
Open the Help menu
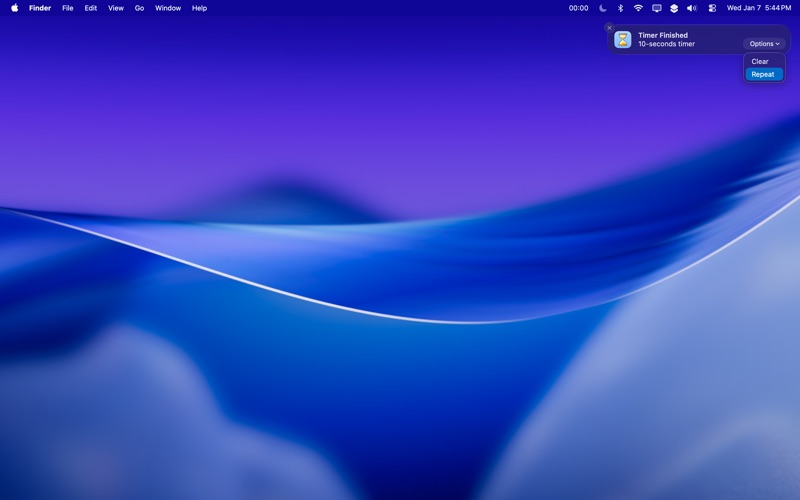(199, 8)
